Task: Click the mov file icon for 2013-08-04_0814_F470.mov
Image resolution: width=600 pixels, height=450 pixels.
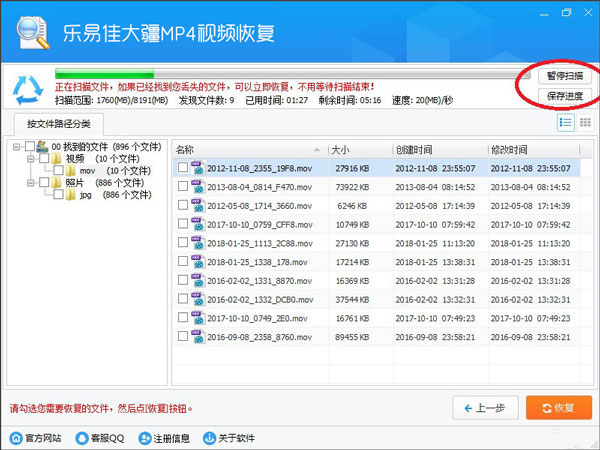Action: (198, 187)
